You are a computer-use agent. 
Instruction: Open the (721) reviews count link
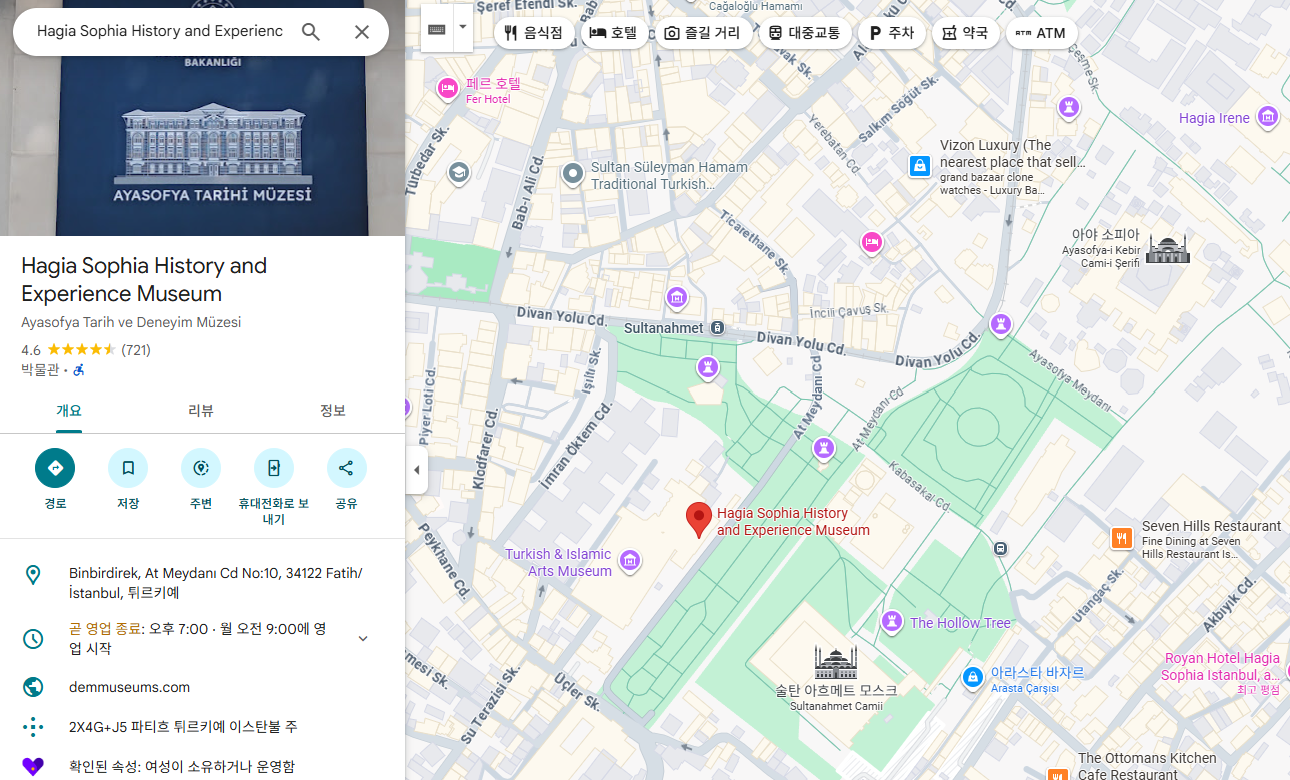click(136, 350)
